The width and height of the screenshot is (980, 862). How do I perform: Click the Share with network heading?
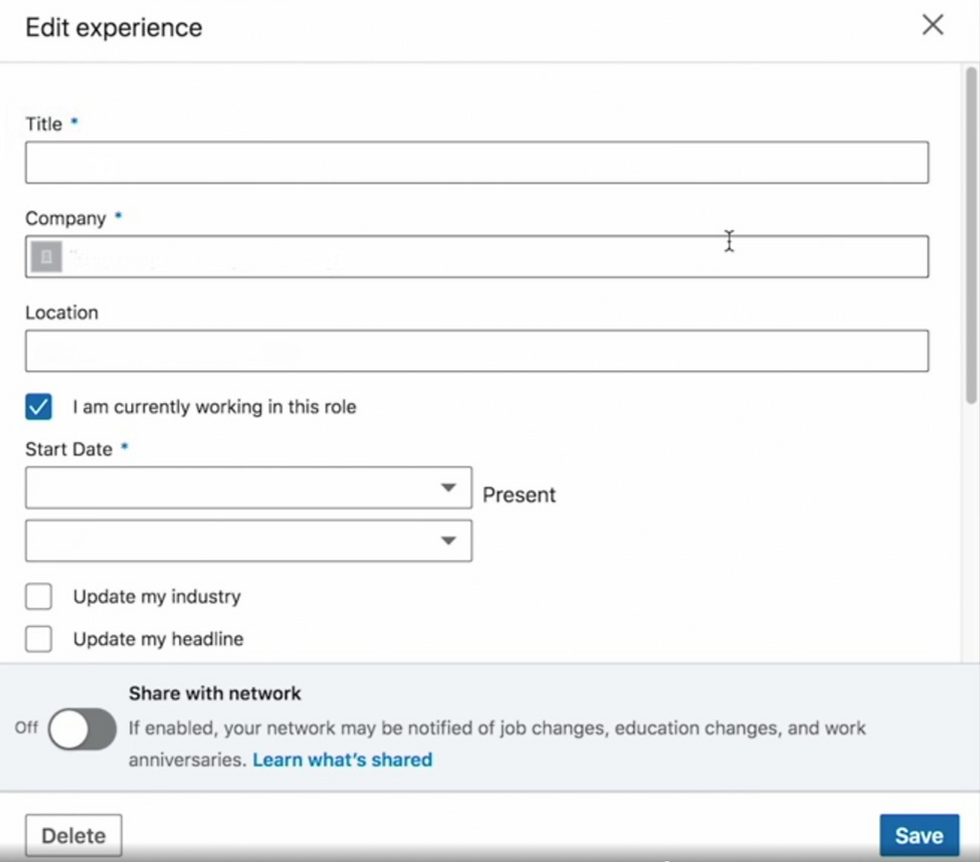click(214, 693)
